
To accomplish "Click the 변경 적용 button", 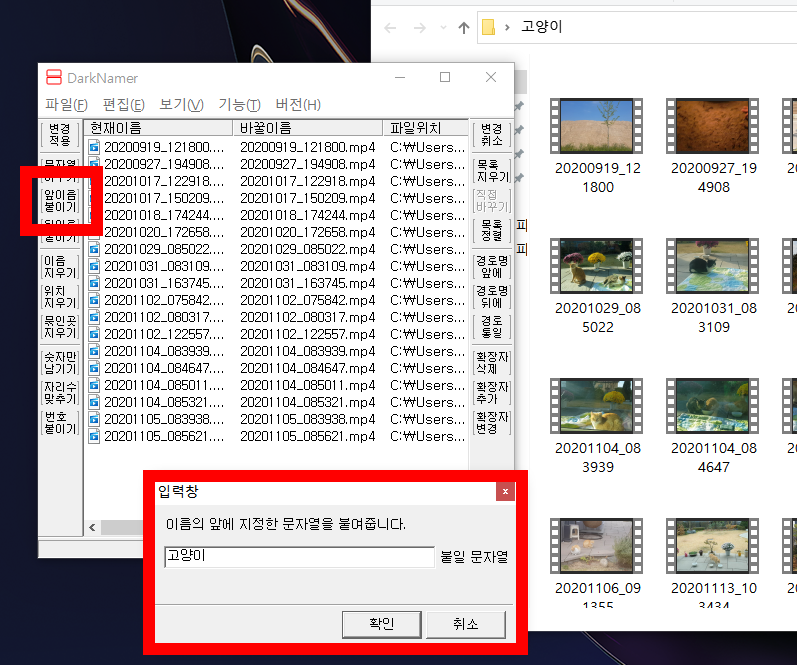I will (x=60, y=134).
